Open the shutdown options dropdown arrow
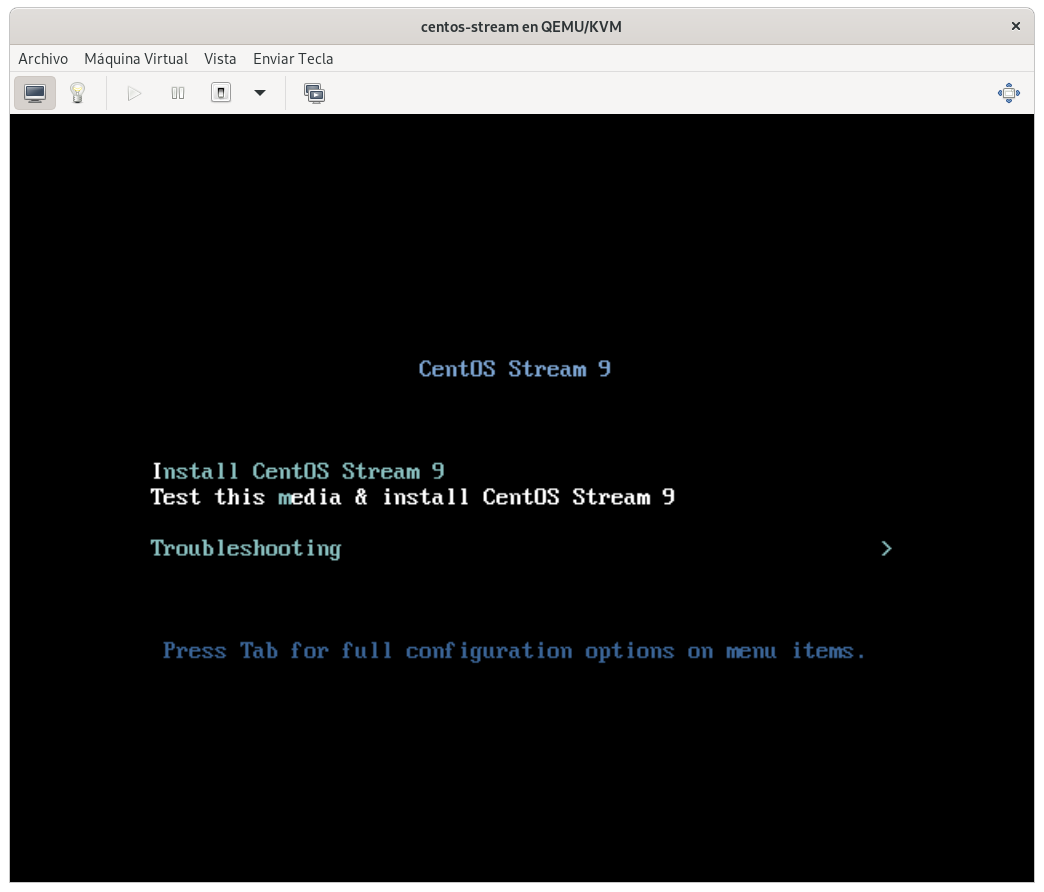The image size is (1044, 892). pyautogui.click(x=260, y=93)
